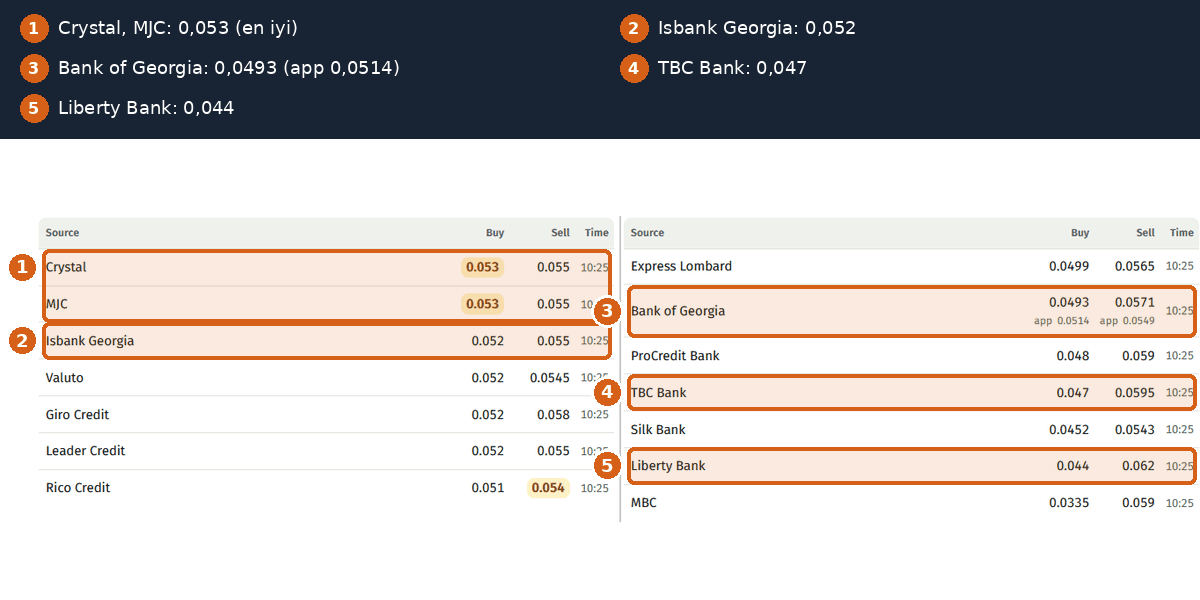1200x600 pixels.
Task: Click Rico Credit's highlighted sell rate 0.054
Action: (548, 488)
